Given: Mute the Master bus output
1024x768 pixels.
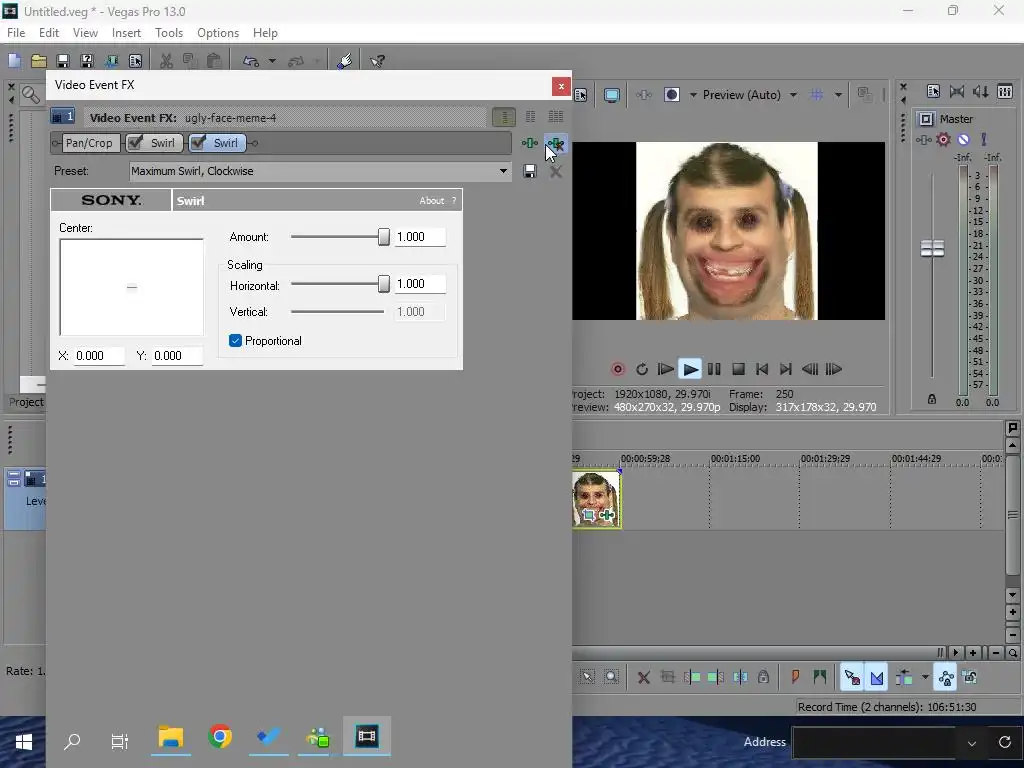Looking at the screenshot, I should [x=963, y=139].
